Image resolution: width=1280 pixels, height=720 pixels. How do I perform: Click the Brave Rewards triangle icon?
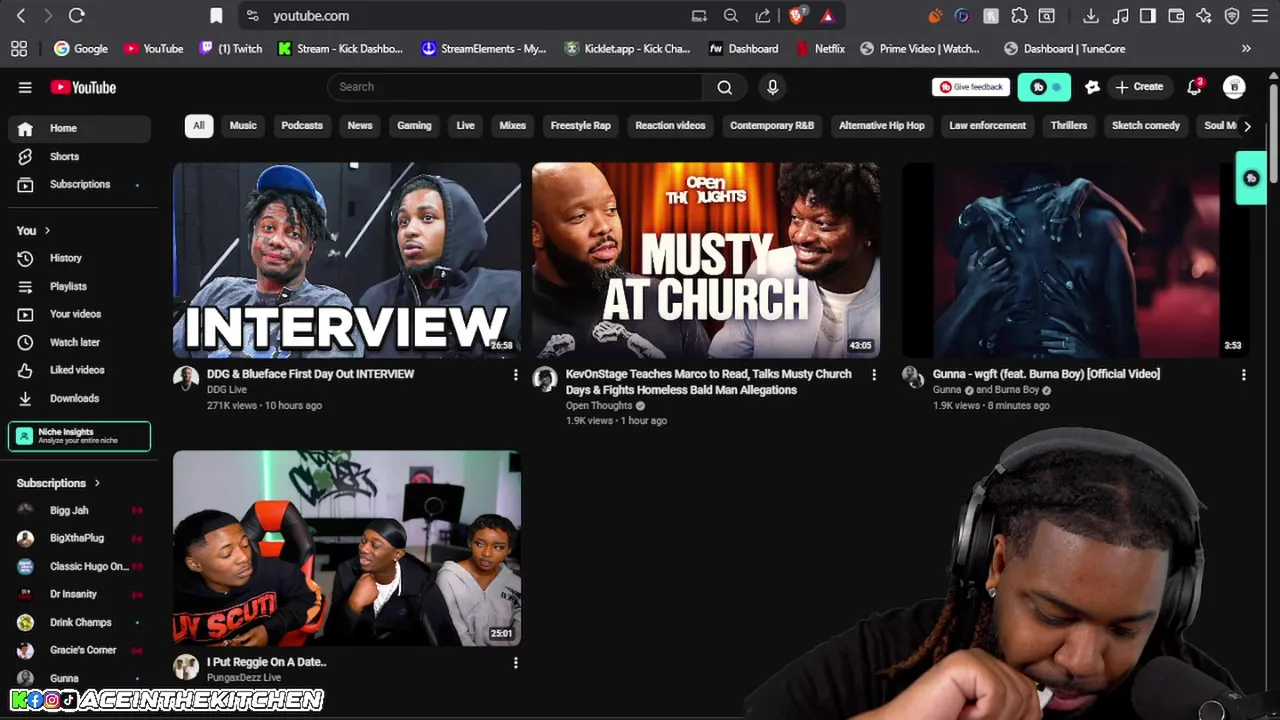click(x=827, y=16)
